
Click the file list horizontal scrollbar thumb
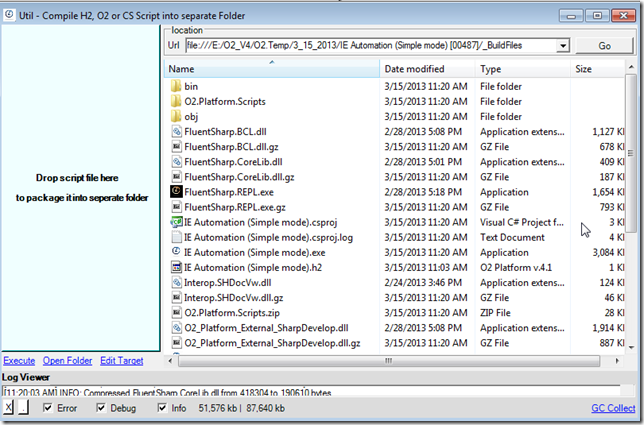coord(389,361)
